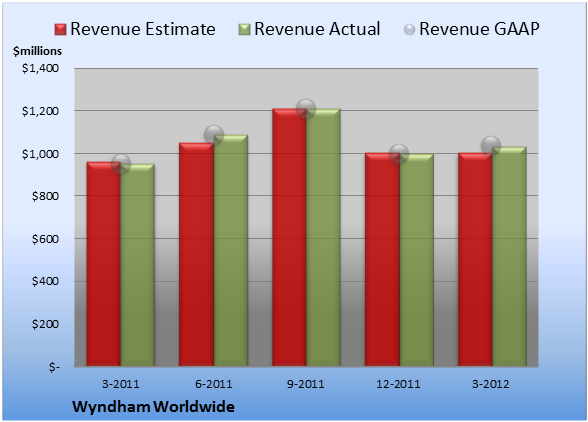This screenshot has height=422, width=588.
Task: Select the 9-2011 Revenue Actual green bar
Action: 323,237
